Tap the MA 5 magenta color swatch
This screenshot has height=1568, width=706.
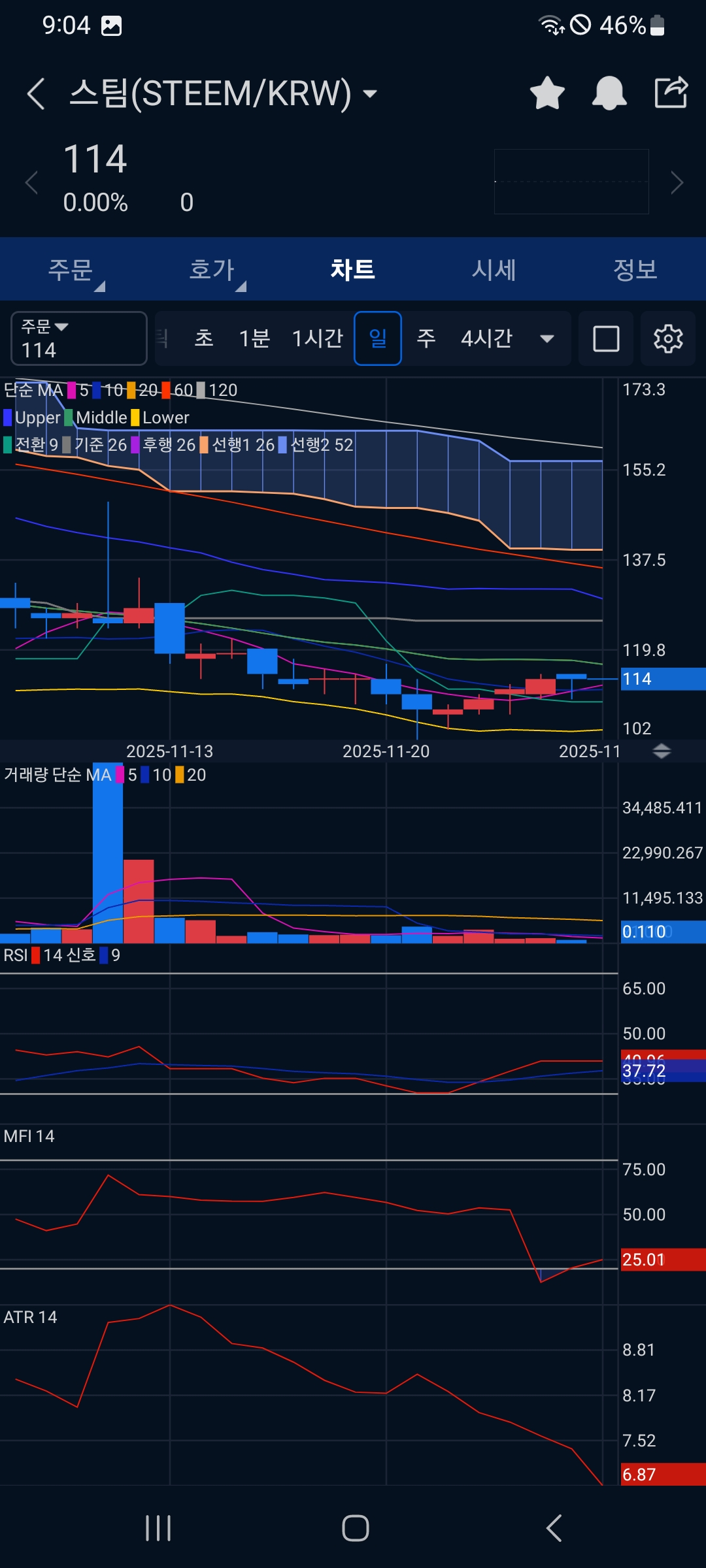[71, 390]
